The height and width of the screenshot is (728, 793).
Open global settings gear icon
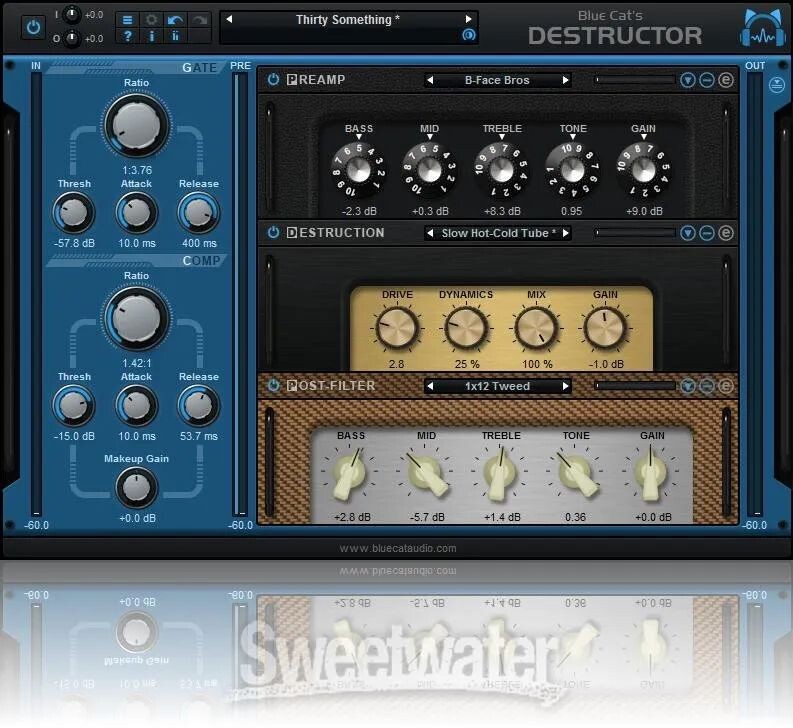[x=151, y=20]
